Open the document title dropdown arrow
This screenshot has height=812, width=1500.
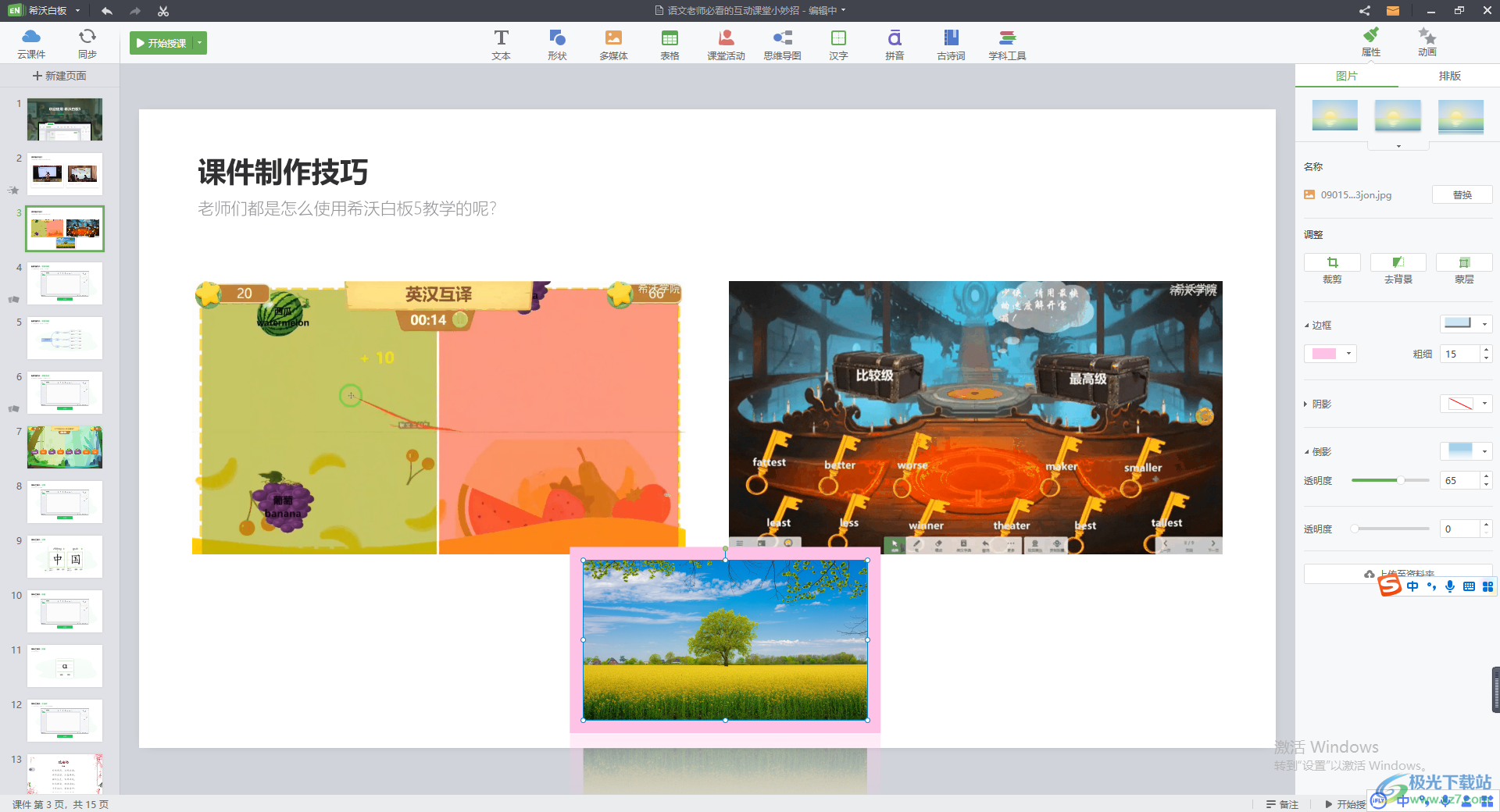pos(843,11)
